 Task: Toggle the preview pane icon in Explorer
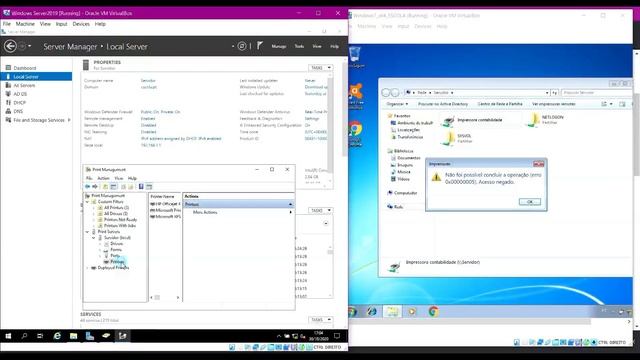pos(622,104)
